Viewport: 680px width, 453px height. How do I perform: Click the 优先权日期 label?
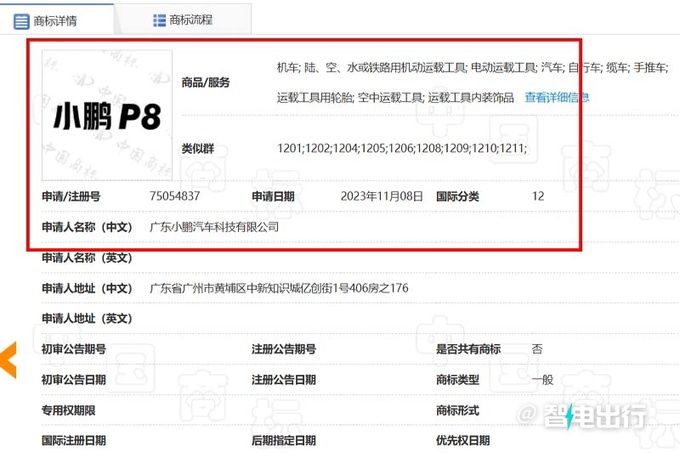(x=463, y=441)
